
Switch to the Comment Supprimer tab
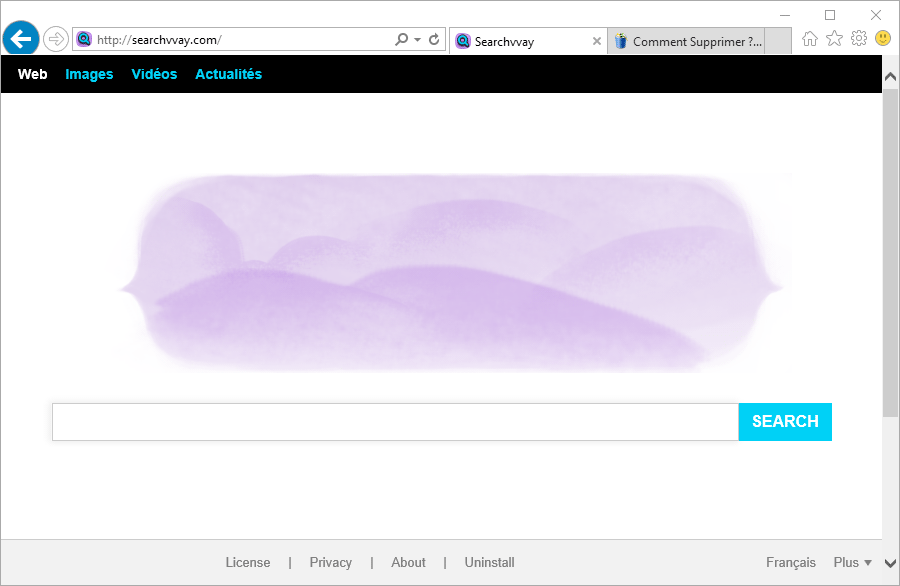point(686,41)
